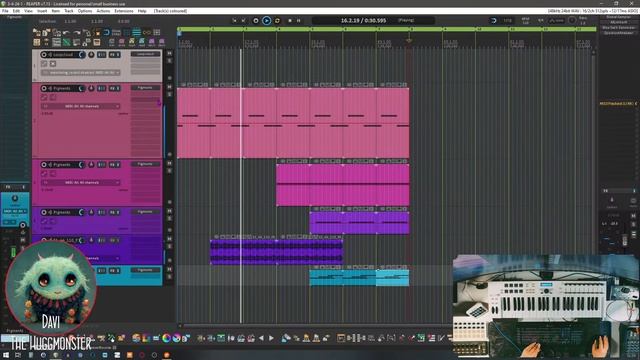Arm the purple Pigments track for recording
Image resolution: width=640 pixels, height=360 pixels.
point(44,212)
